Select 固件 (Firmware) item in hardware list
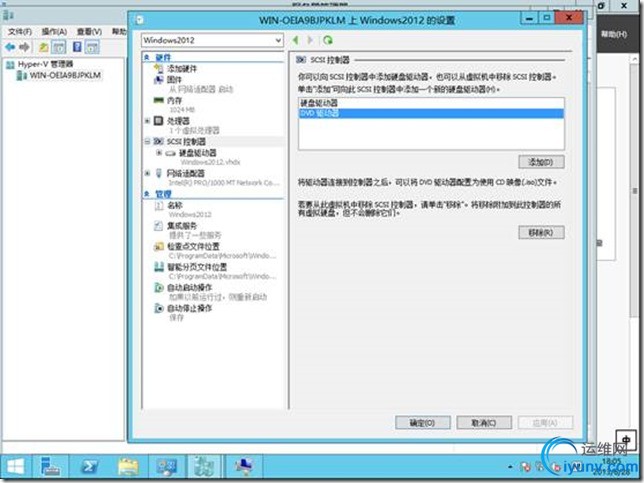 point(174,80)
